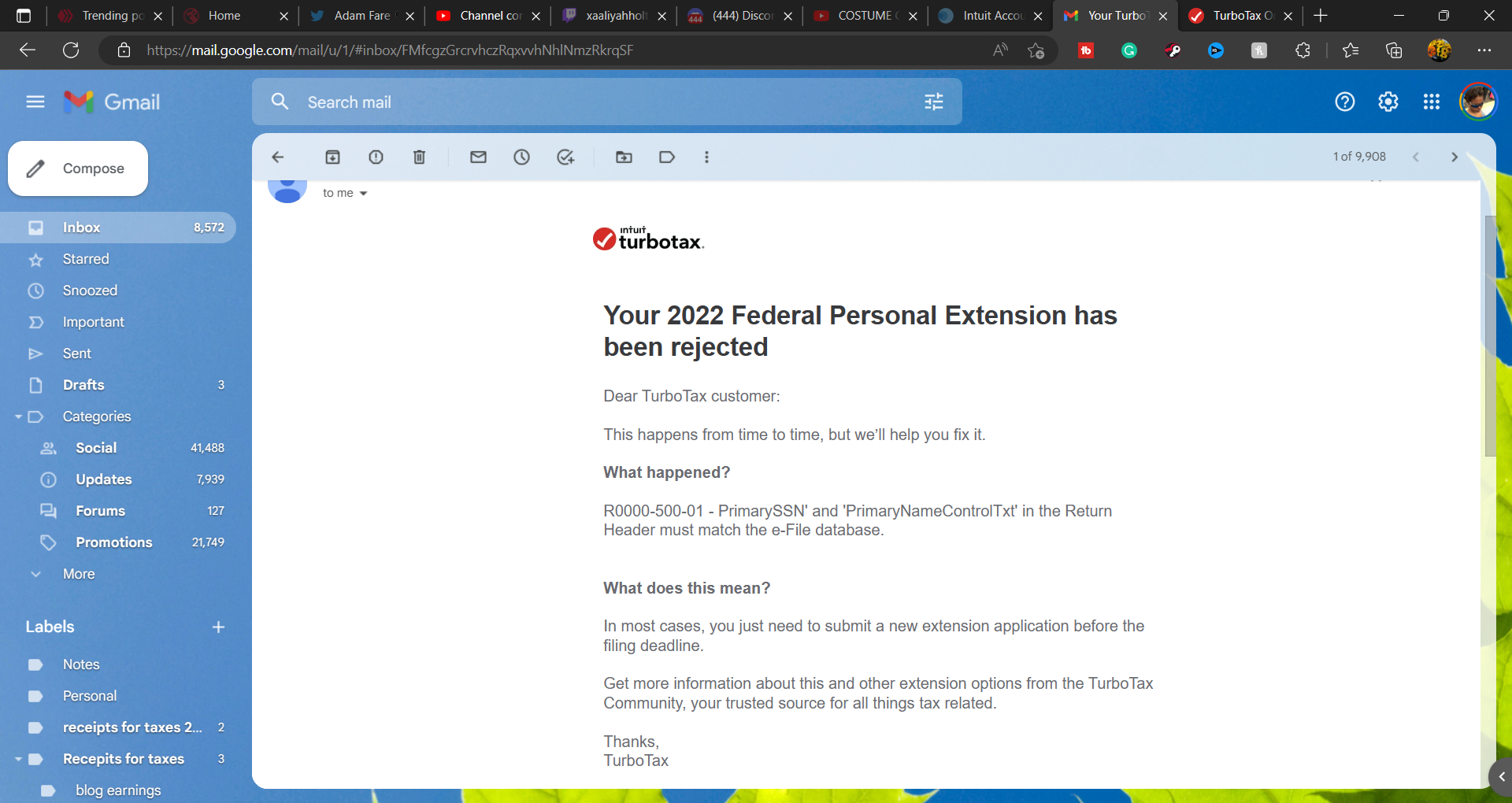Open browser Collections icon

tap(1394, 50)
